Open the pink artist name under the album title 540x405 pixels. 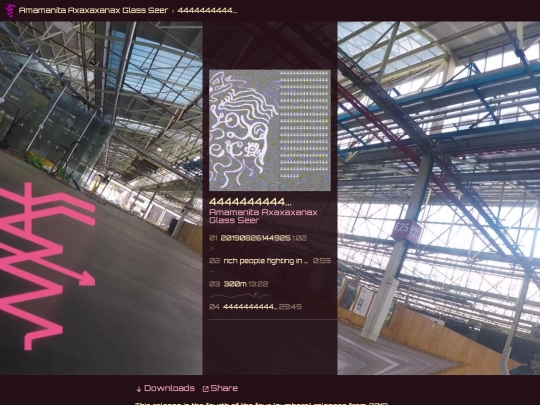[263, 216]
